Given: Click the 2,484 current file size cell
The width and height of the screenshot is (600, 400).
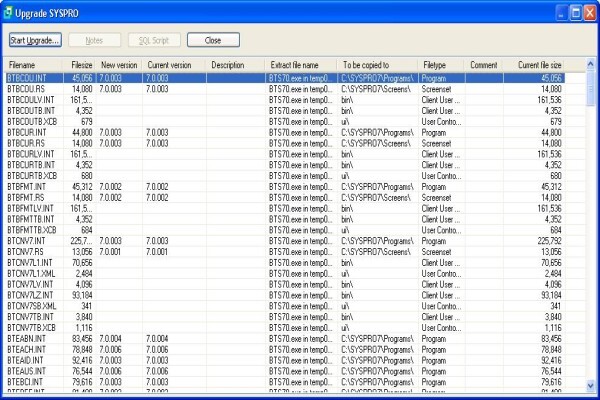Looking at the screenshot, I should click(x=553, y=274).
